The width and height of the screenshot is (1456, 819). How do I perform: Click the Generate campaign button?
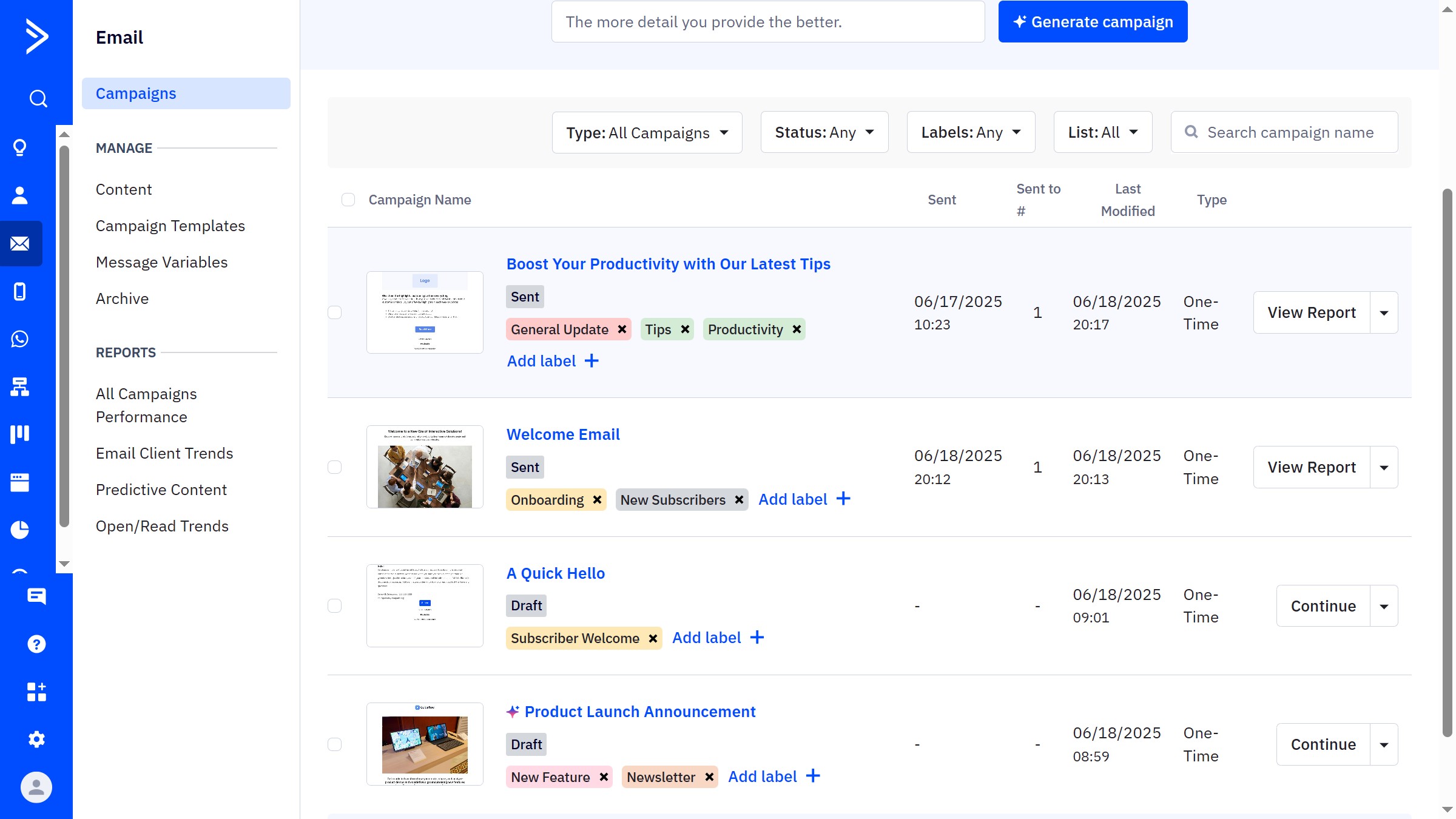tap(1093, 22)
